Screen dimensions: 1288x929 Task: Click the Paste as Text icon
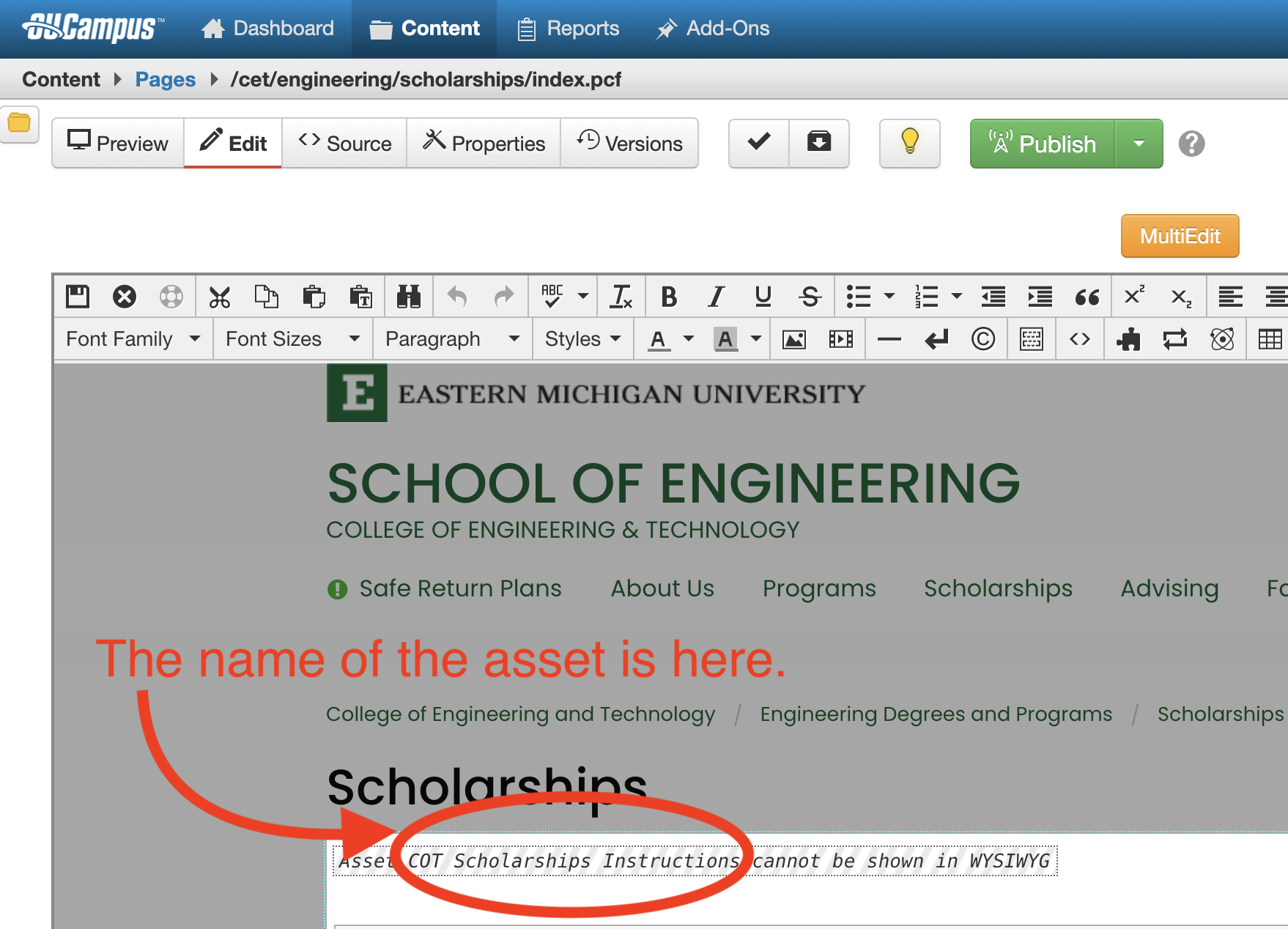click(x=360, y=297)
